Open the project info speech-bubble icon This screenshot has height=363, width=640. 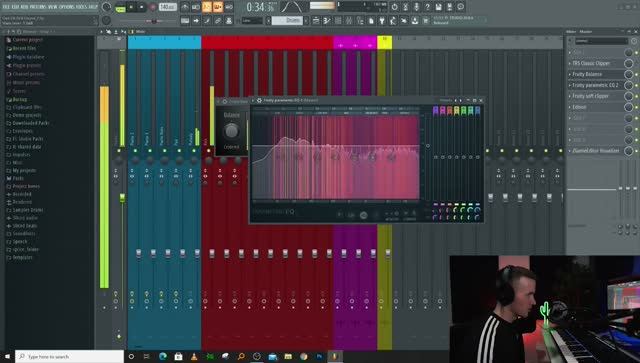coord(460,7)
